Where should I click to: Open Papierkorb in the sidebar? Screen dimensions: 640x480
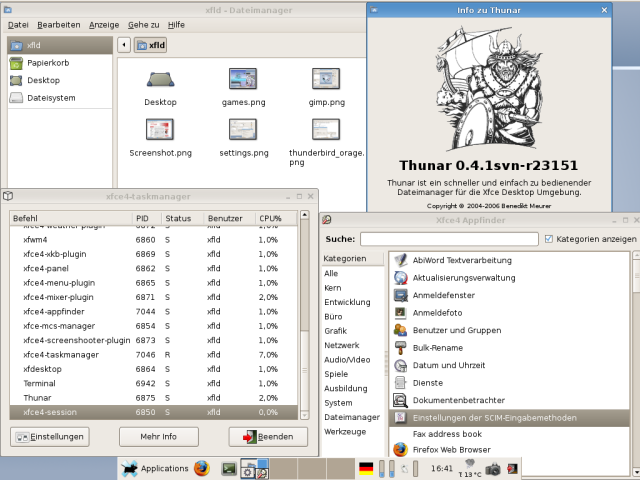pyautogui.click(x=60, y=63)
